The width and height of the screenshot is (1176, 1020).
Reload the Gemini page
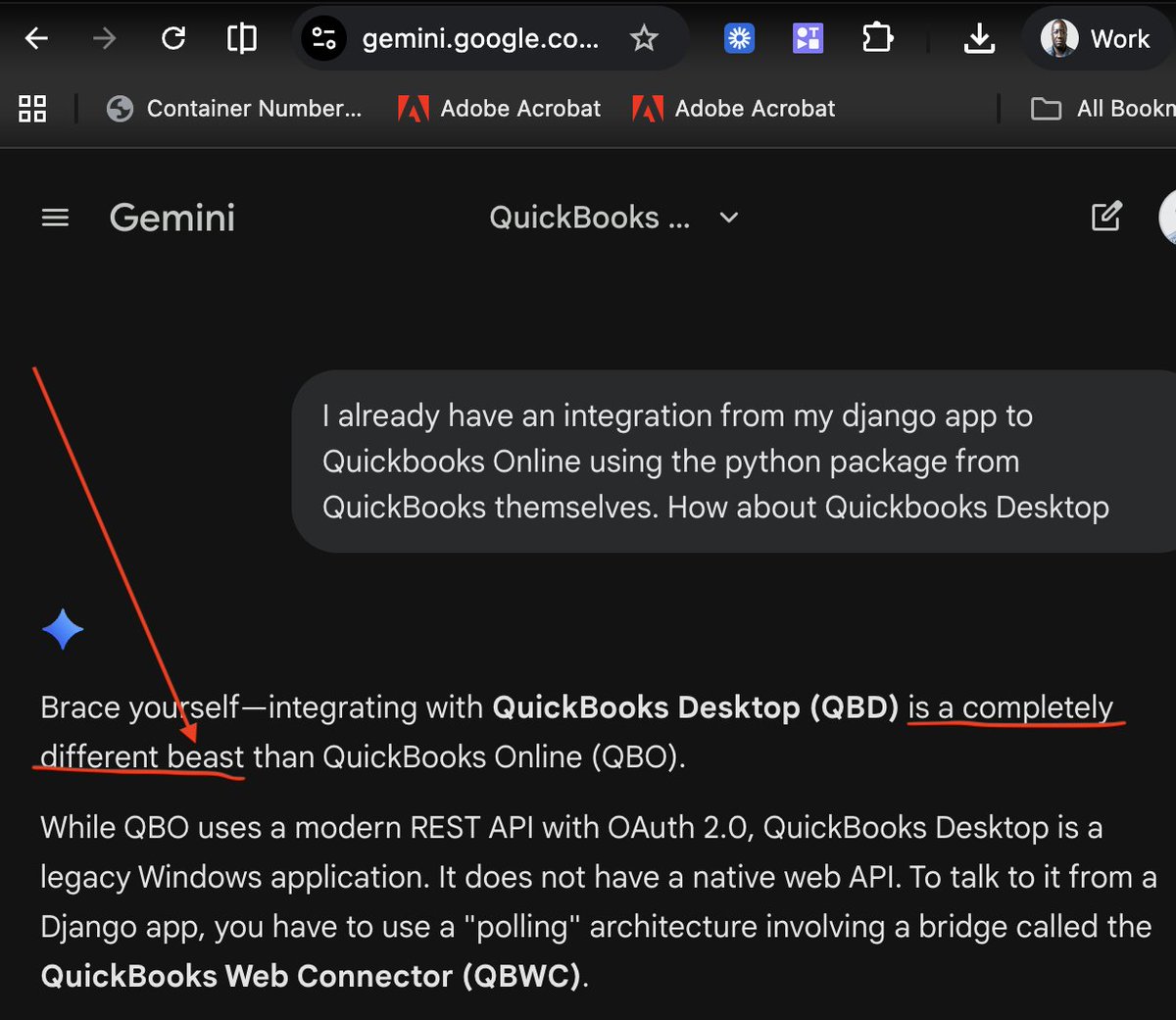tap(173, 38)
